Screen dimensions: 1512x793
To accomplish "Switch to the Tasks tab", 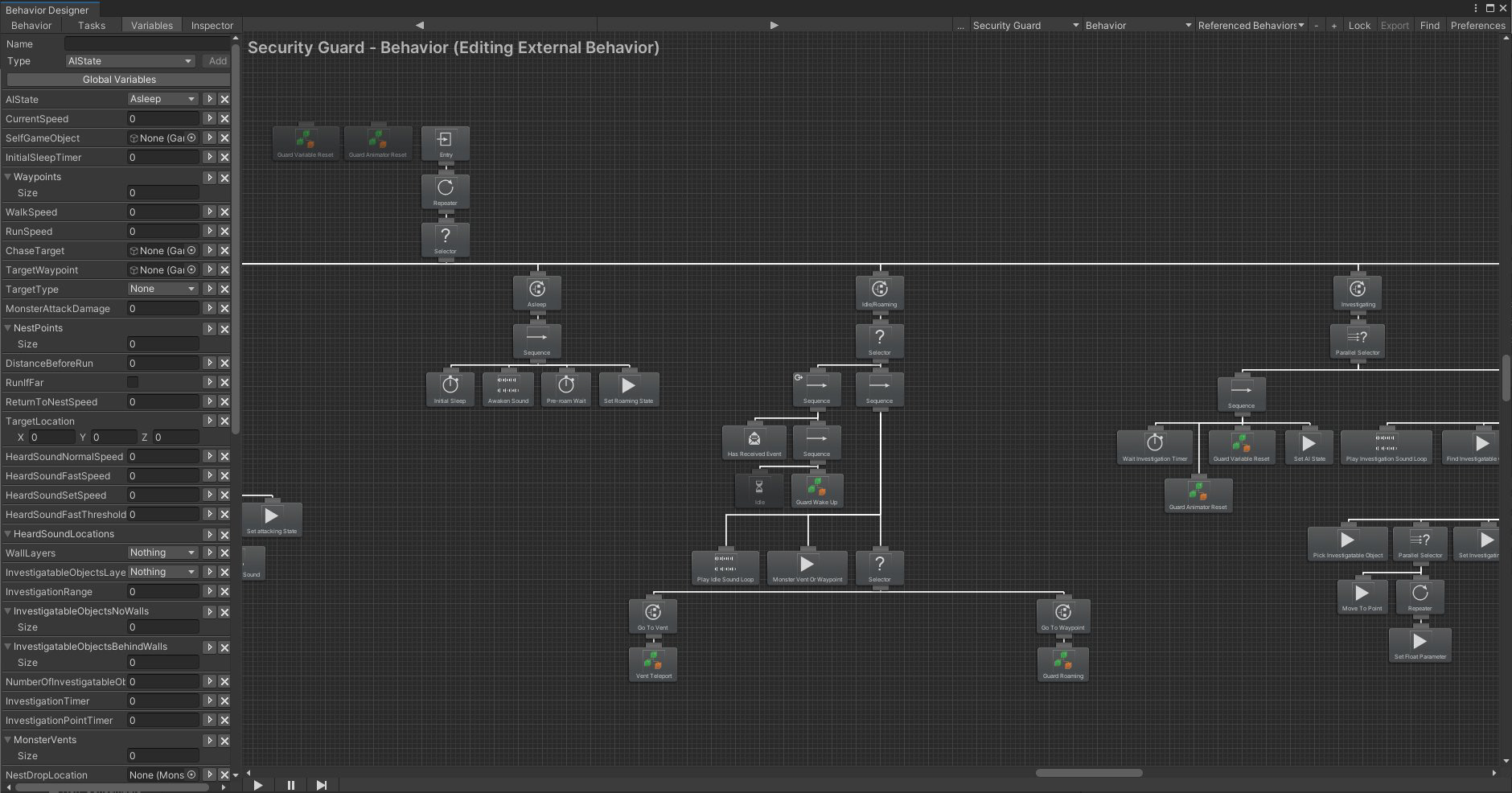I will 92,26.
